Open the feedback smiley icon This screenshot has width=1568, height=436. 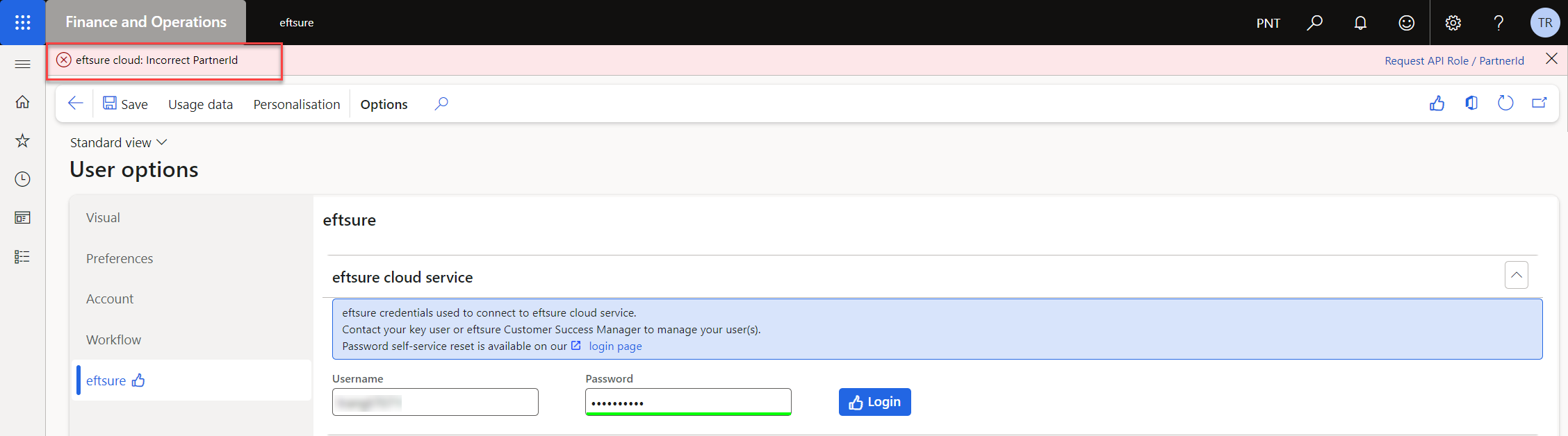(1406, 23)
